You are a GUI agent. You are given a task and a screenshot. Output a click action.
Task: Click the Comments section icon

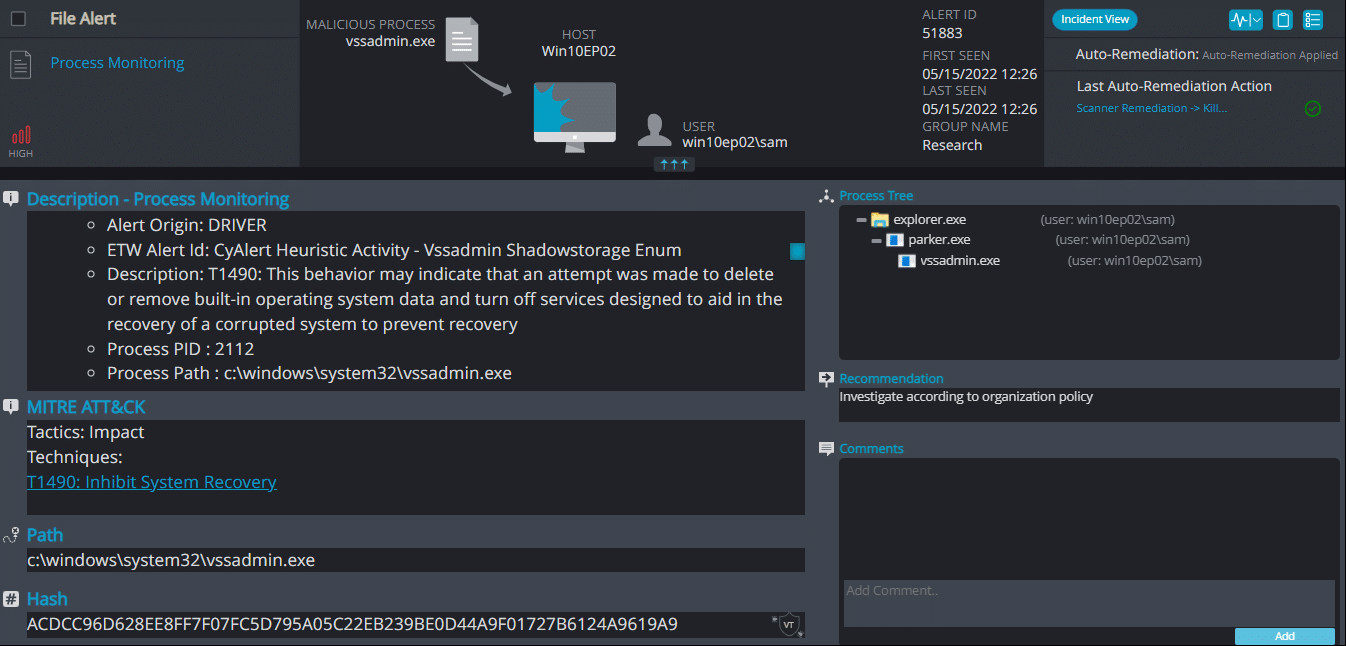click(826, 449)
